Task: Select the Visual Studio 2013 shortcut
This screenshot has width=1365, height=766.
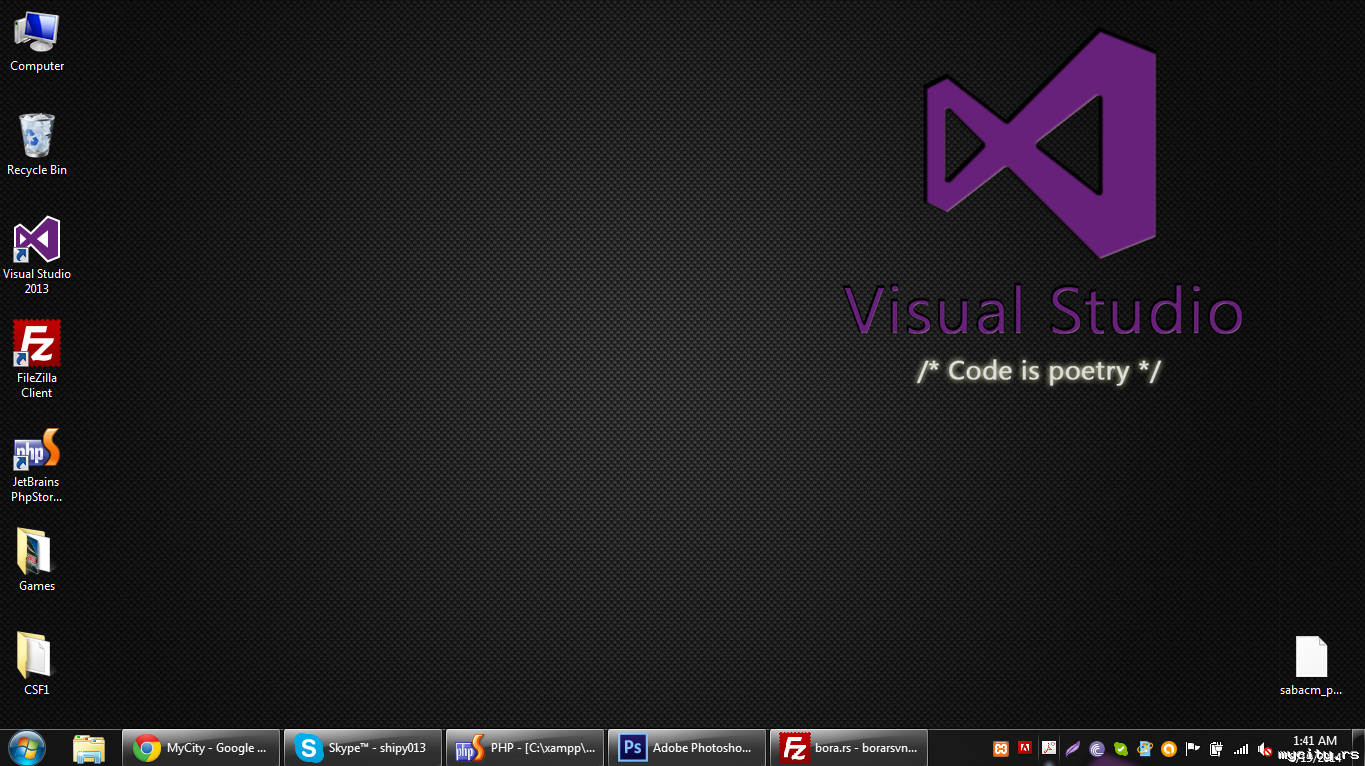Action: tap(37, 256)
